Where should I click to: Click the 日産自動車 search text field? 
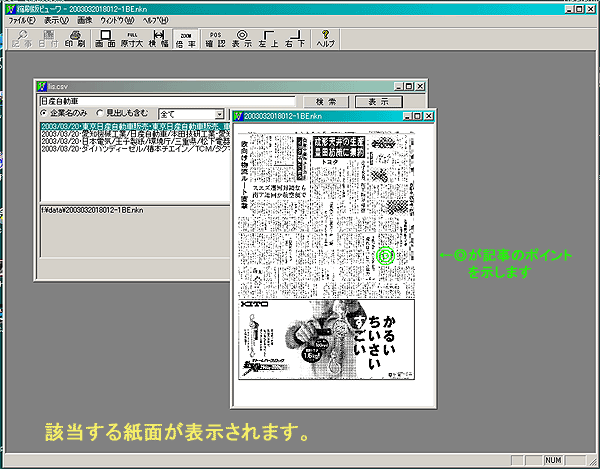click(166, 101)
